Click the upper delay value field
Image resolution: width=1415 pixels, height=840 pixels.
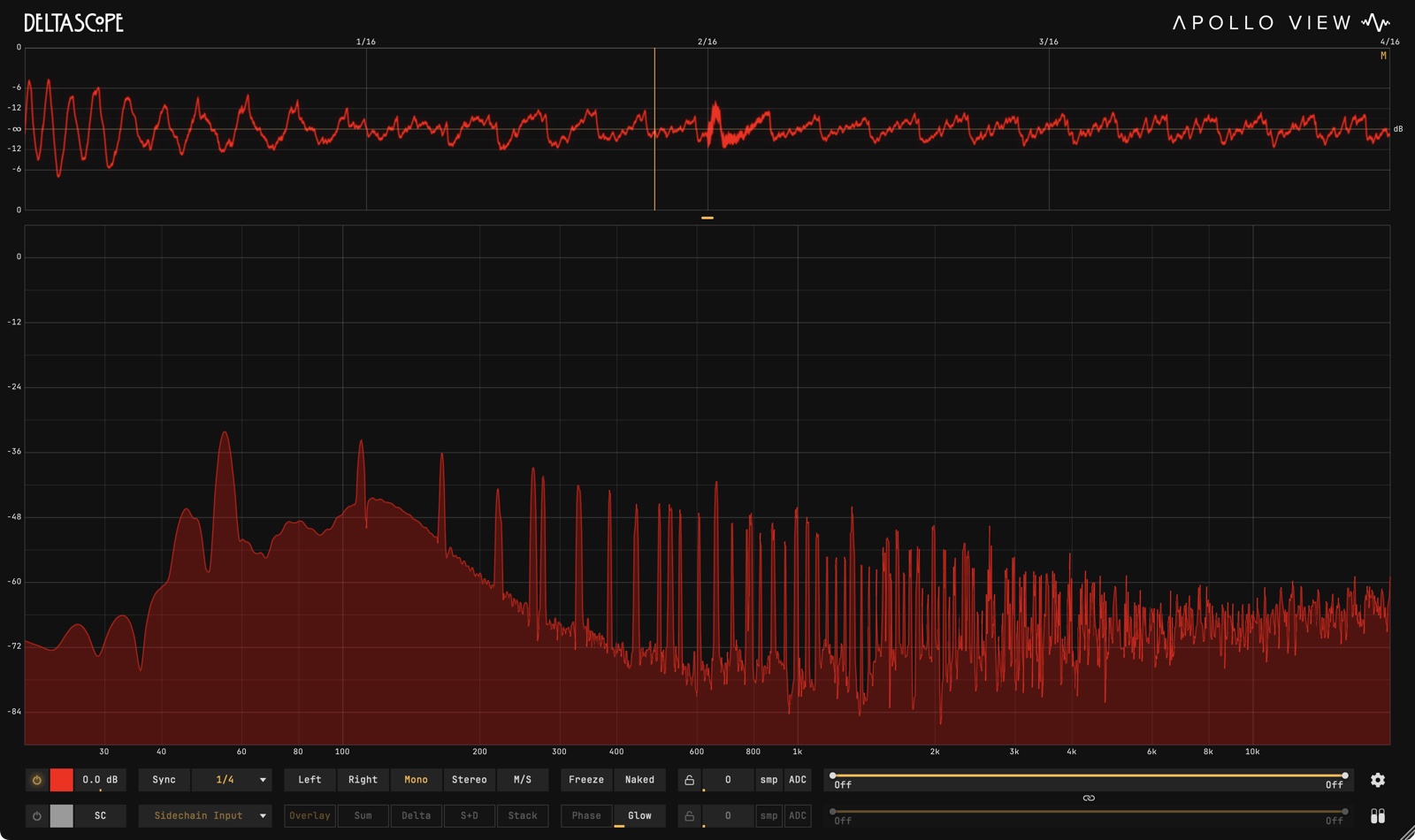[728, 780]
